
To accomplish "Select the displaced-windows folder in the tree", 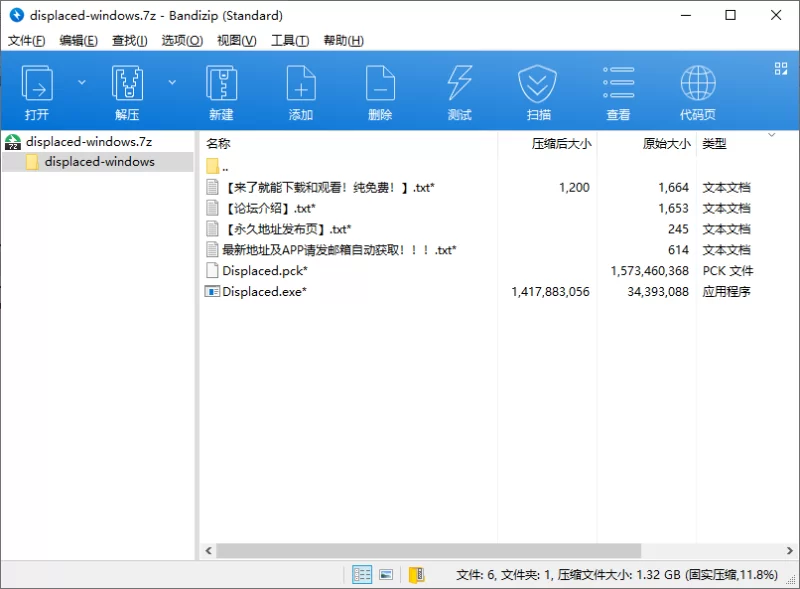I will coord(99,162).
